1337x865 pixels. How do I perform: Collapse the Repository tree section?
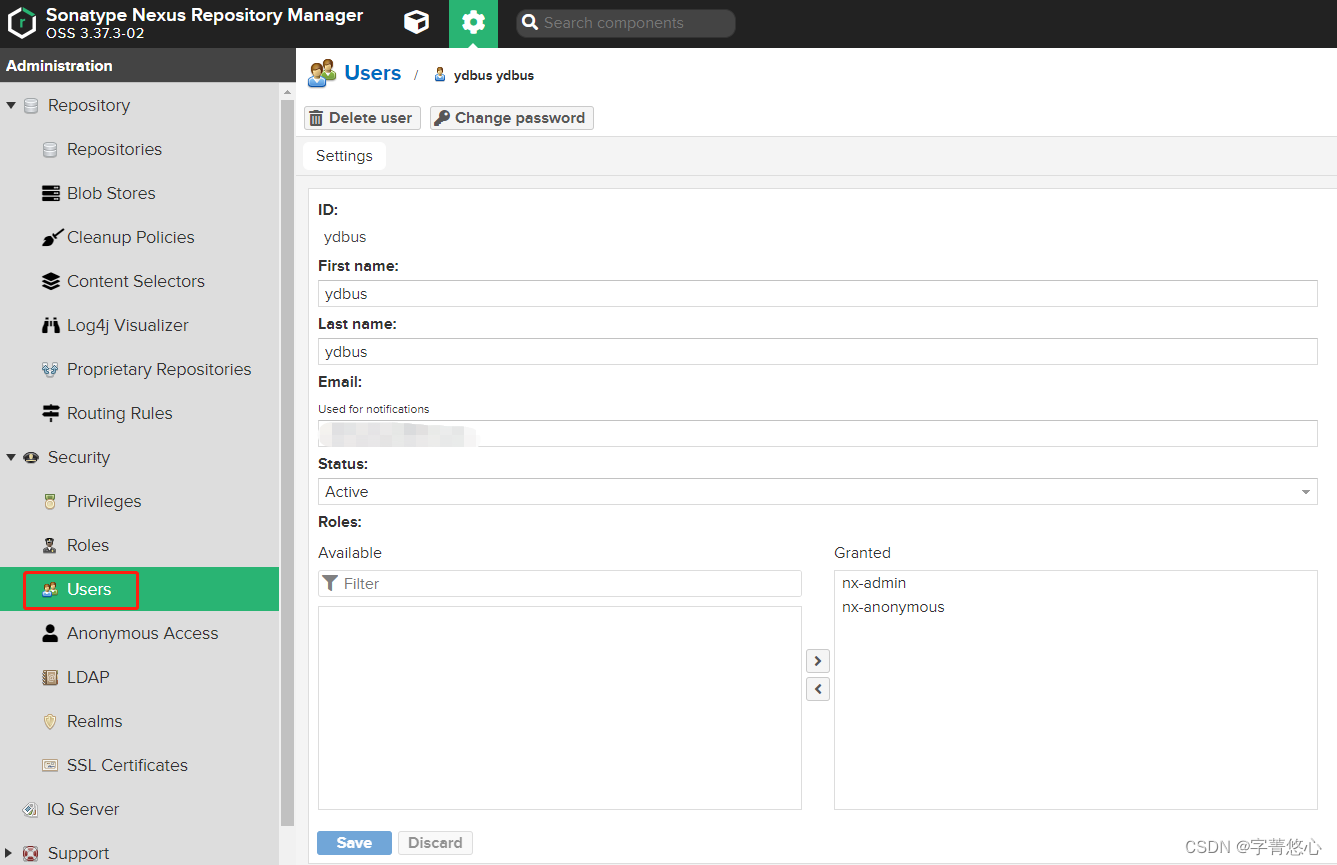point(11,106)
